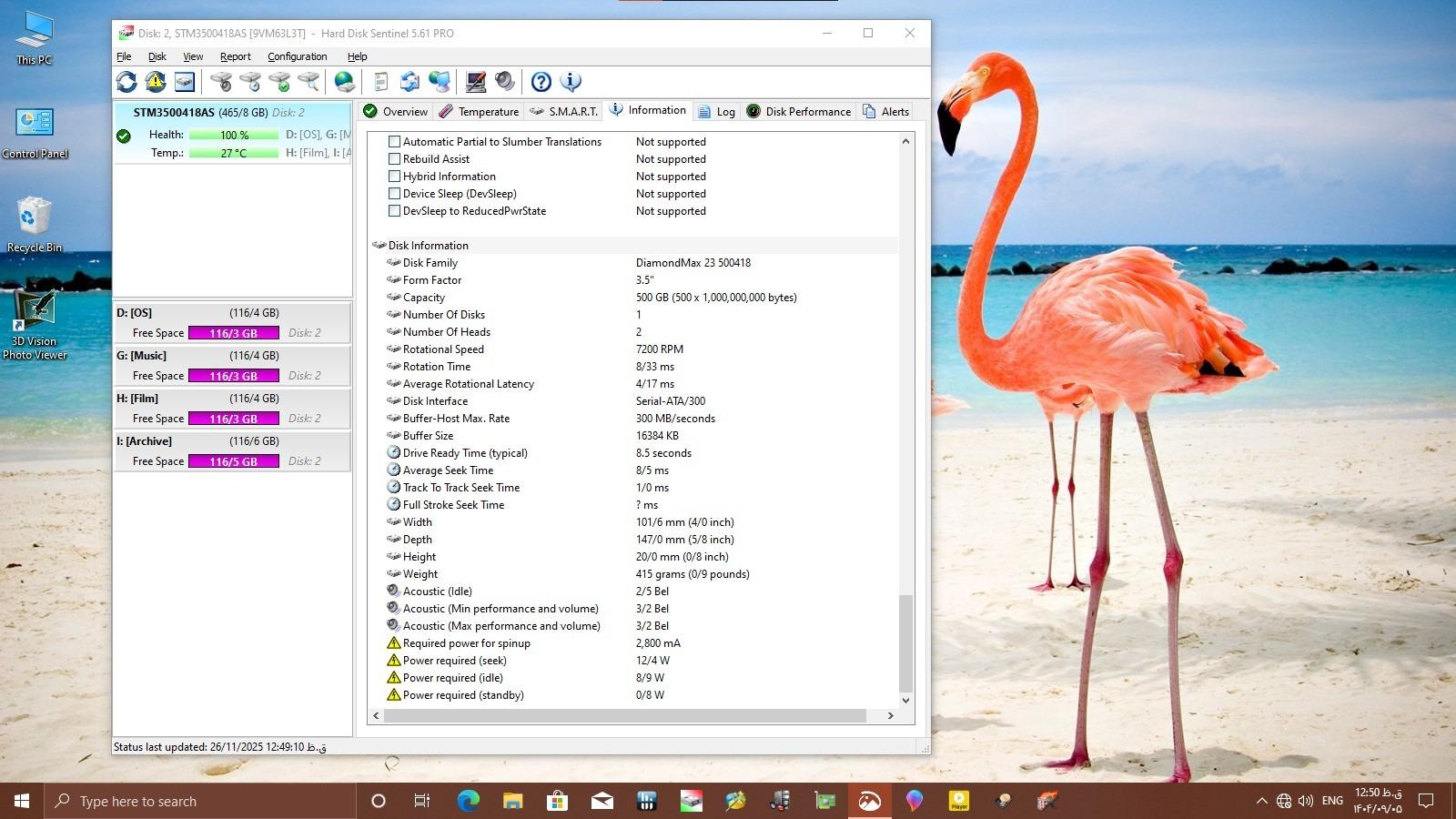Click the globe with disk toolbar icon

tap(344, 82)
